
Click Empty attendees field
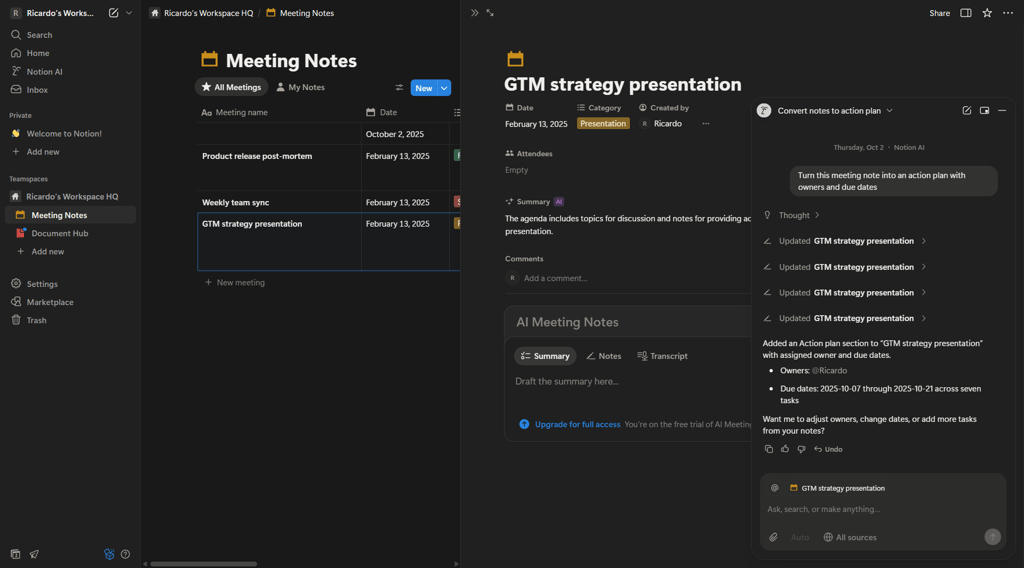517,170
